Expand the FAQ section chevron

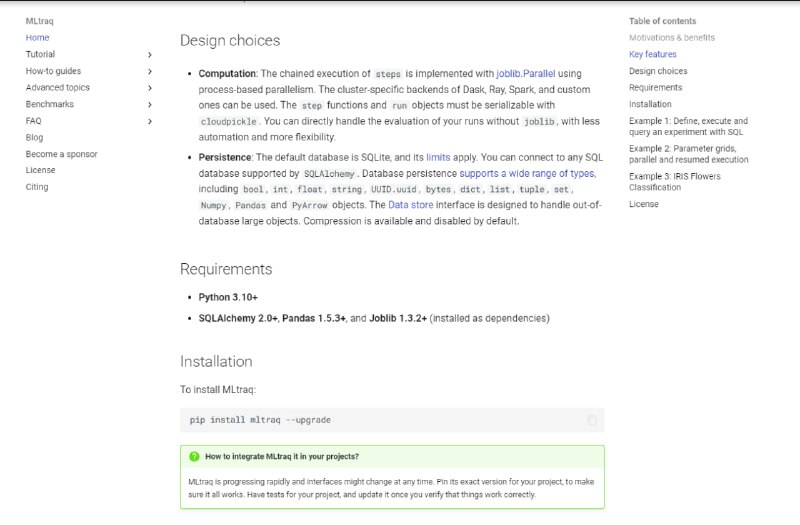point(150,121)
